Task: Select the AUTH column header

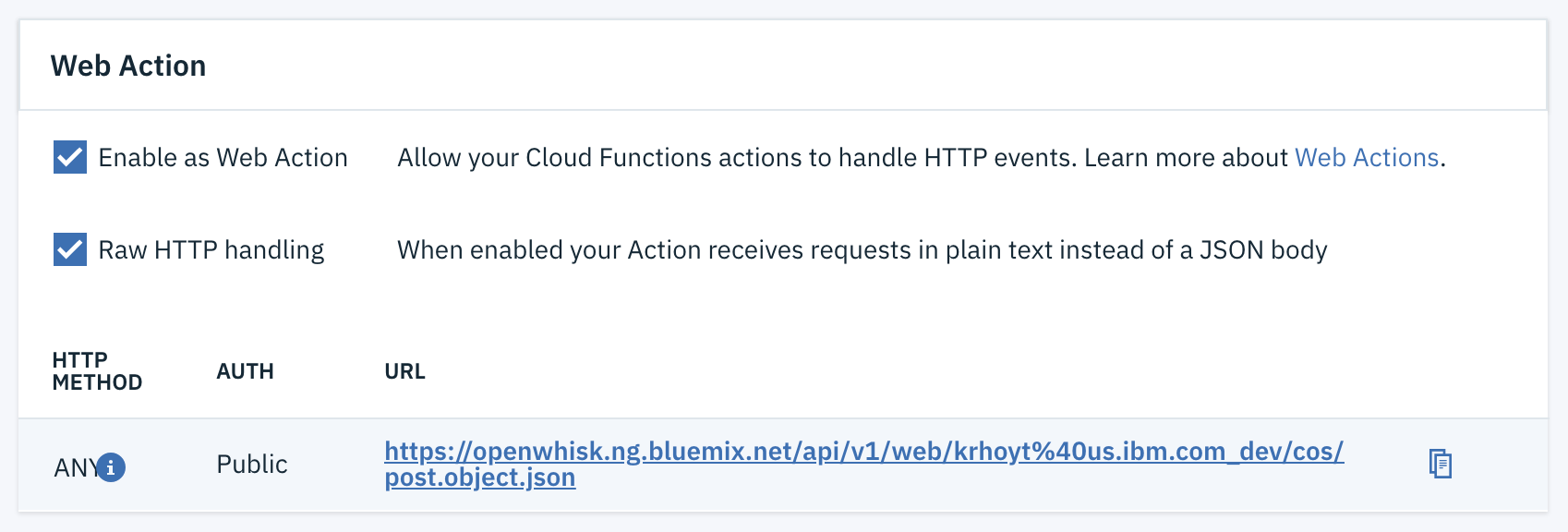Action: (245, 371)
